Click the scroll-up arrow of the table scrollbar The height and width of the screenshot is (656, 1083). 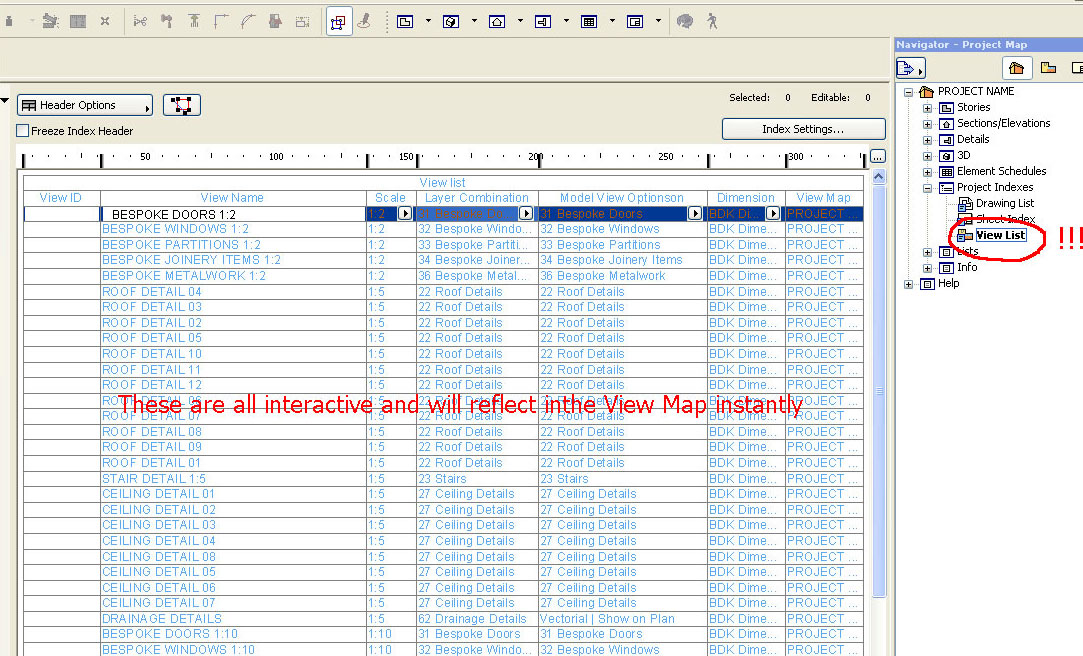click(x=879, y=176)
